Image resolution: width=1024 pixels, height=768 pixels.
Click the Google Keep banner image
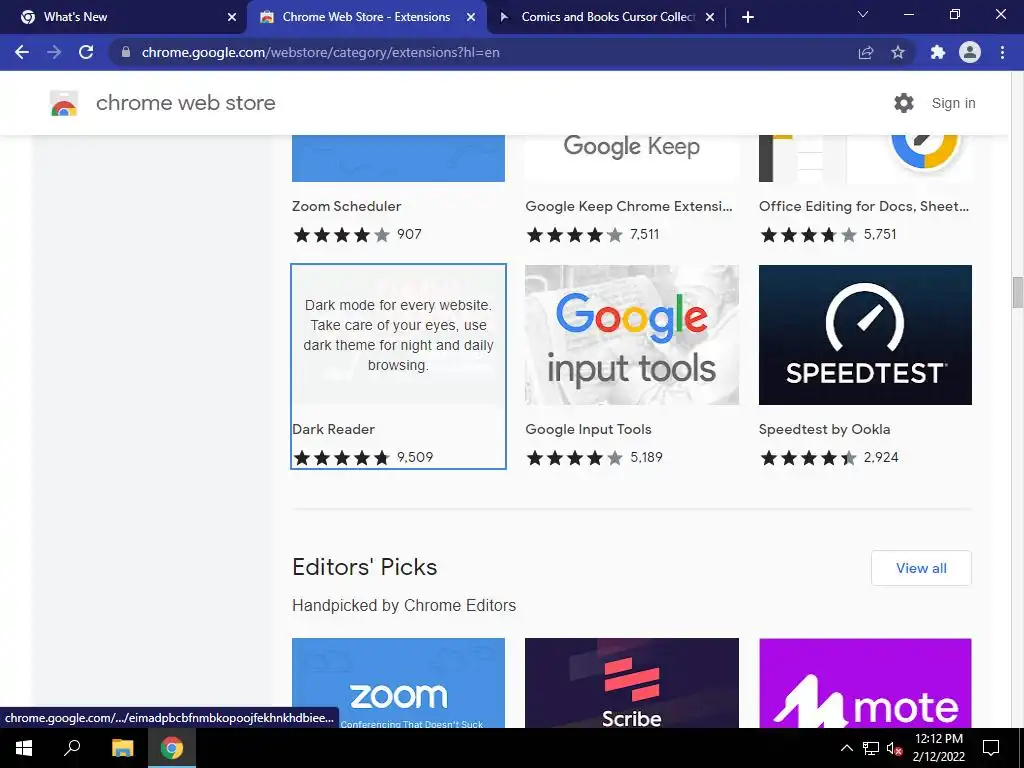[x=632, y=158]
